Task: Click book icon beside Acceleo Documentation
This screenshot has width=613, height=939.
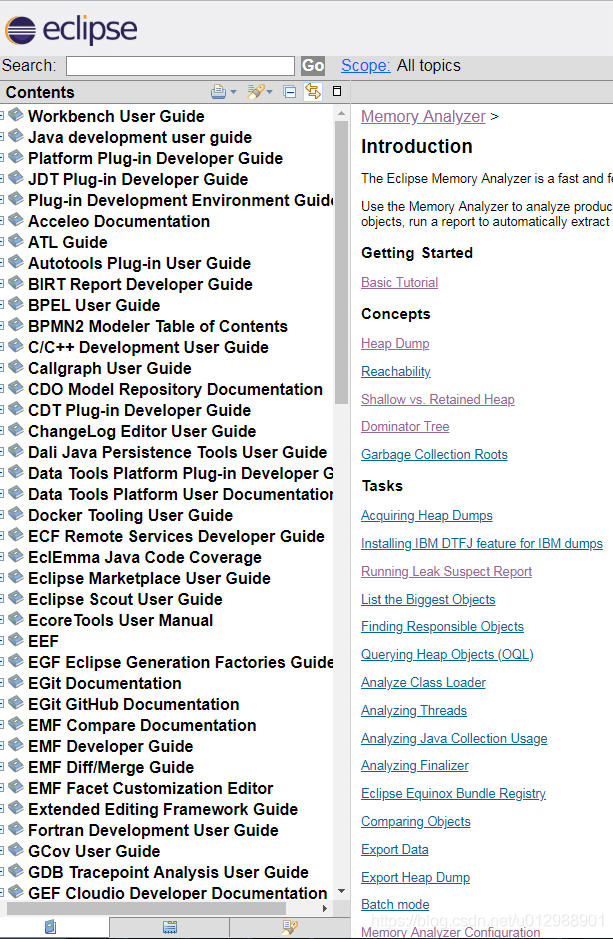Action: (x=16, y=219)
